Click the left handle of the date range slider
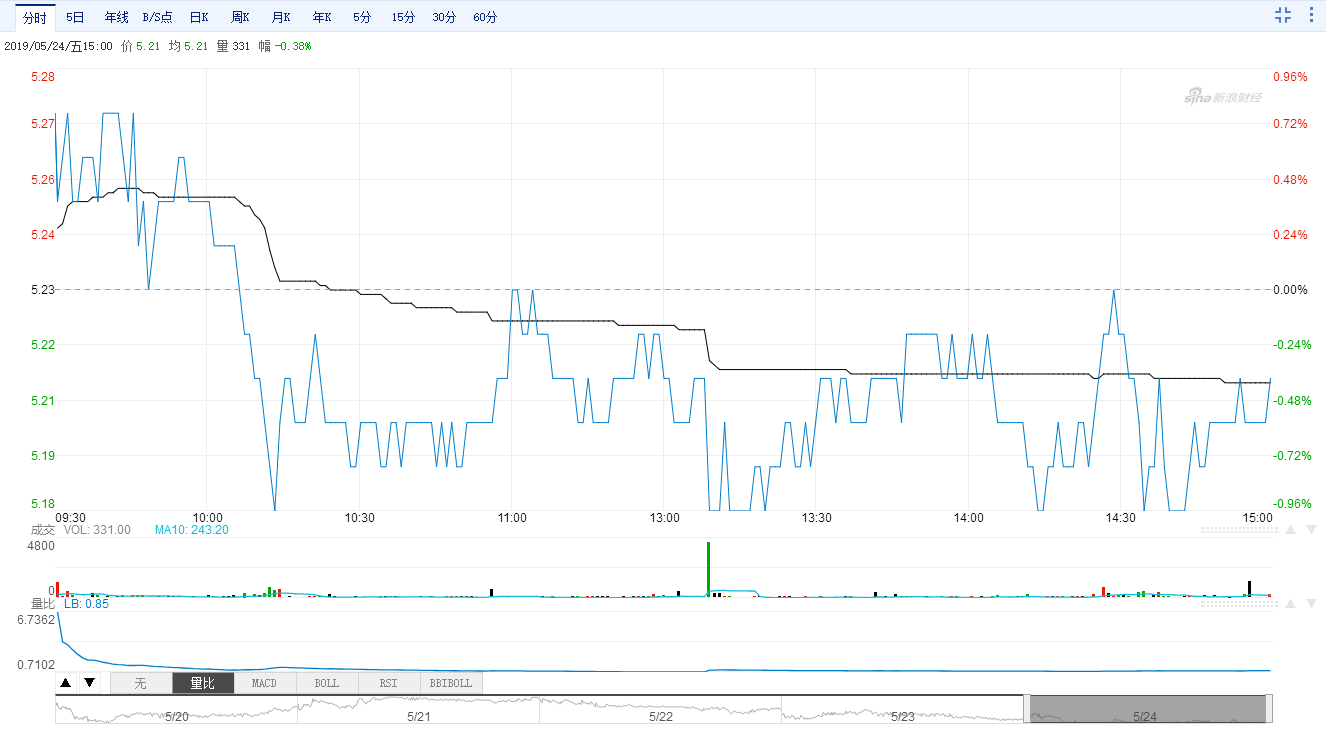Image resolution: width=1326 pixels, height=753 pixels. (1027, 708)
